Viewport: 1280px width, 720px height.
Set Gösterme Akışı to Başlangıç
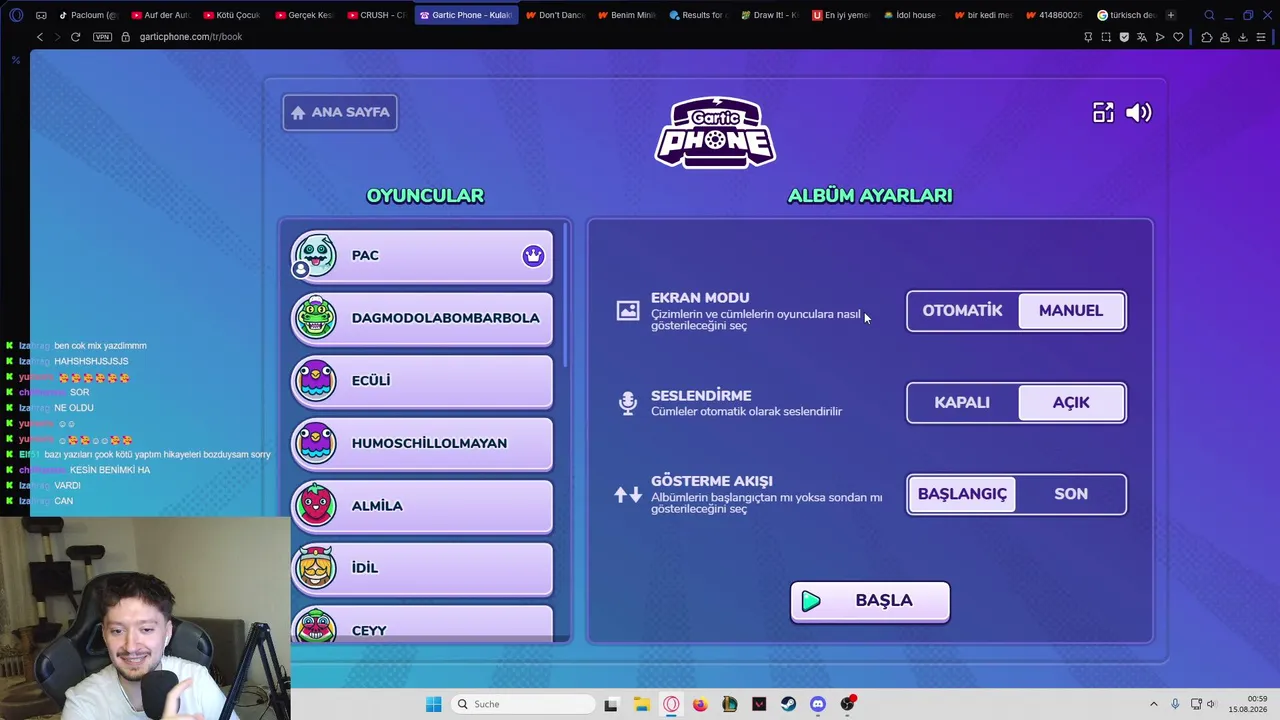point(962,494)
